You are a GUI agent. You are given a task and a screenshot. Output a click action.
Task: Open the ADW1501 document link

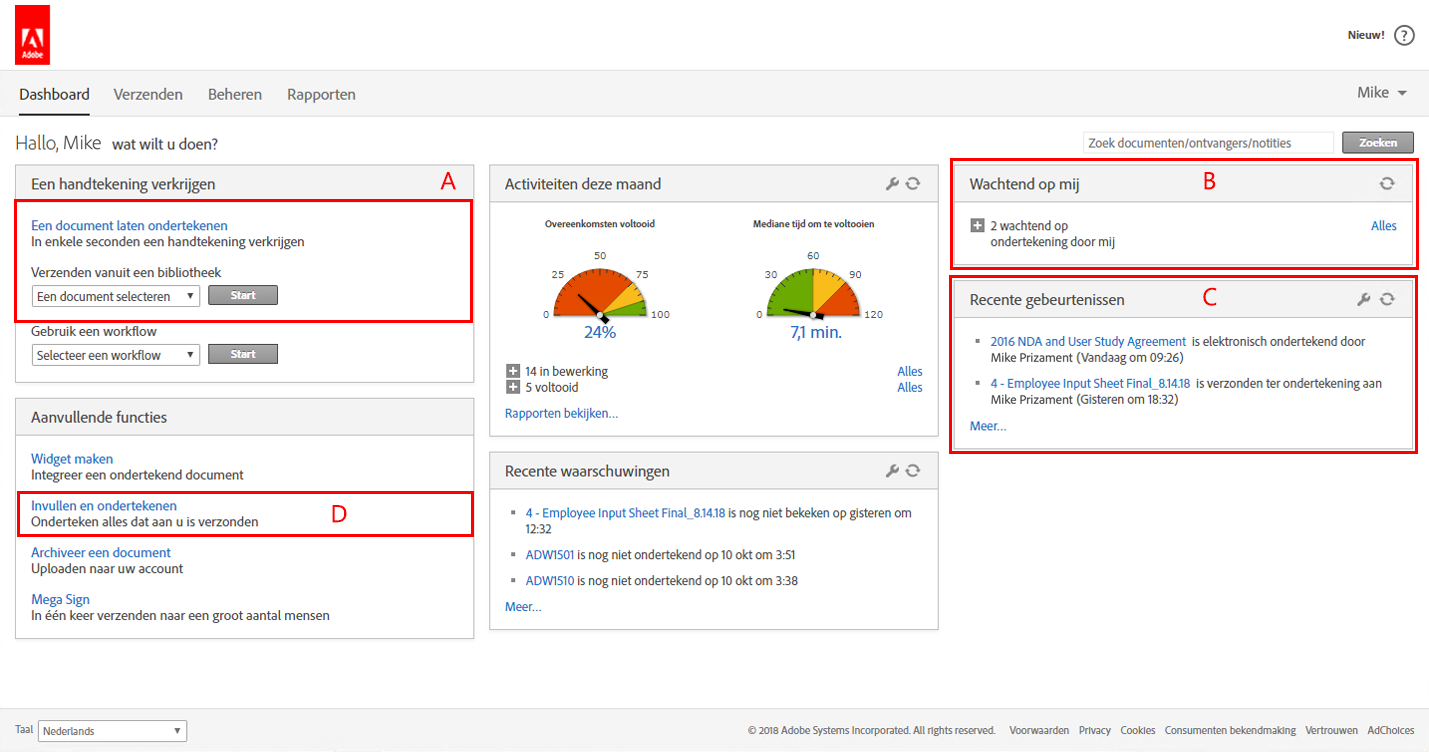(x=550, y=555)
